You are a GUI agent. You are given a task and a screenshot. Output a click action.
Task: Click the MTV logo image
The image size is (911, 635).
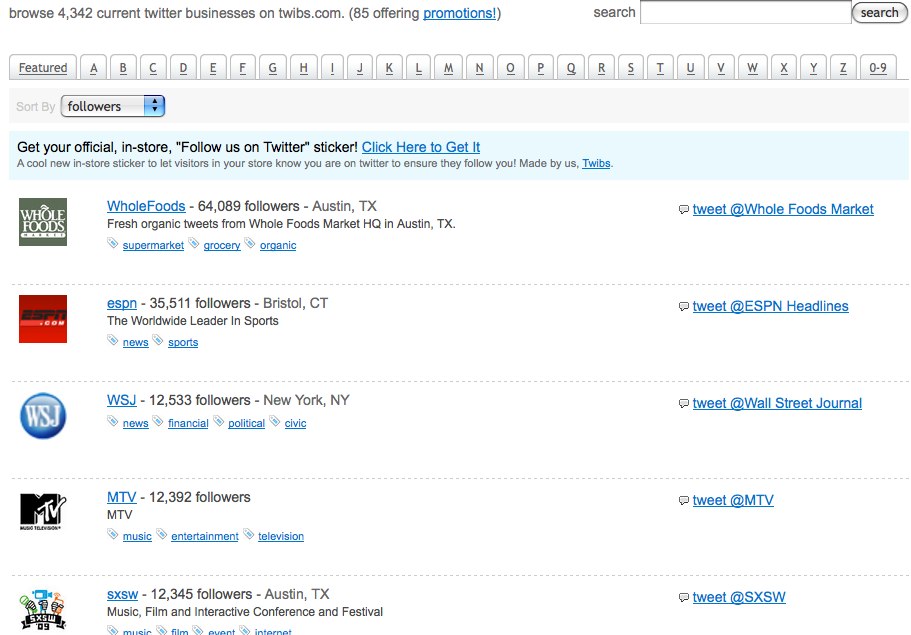tap(43, 511)
